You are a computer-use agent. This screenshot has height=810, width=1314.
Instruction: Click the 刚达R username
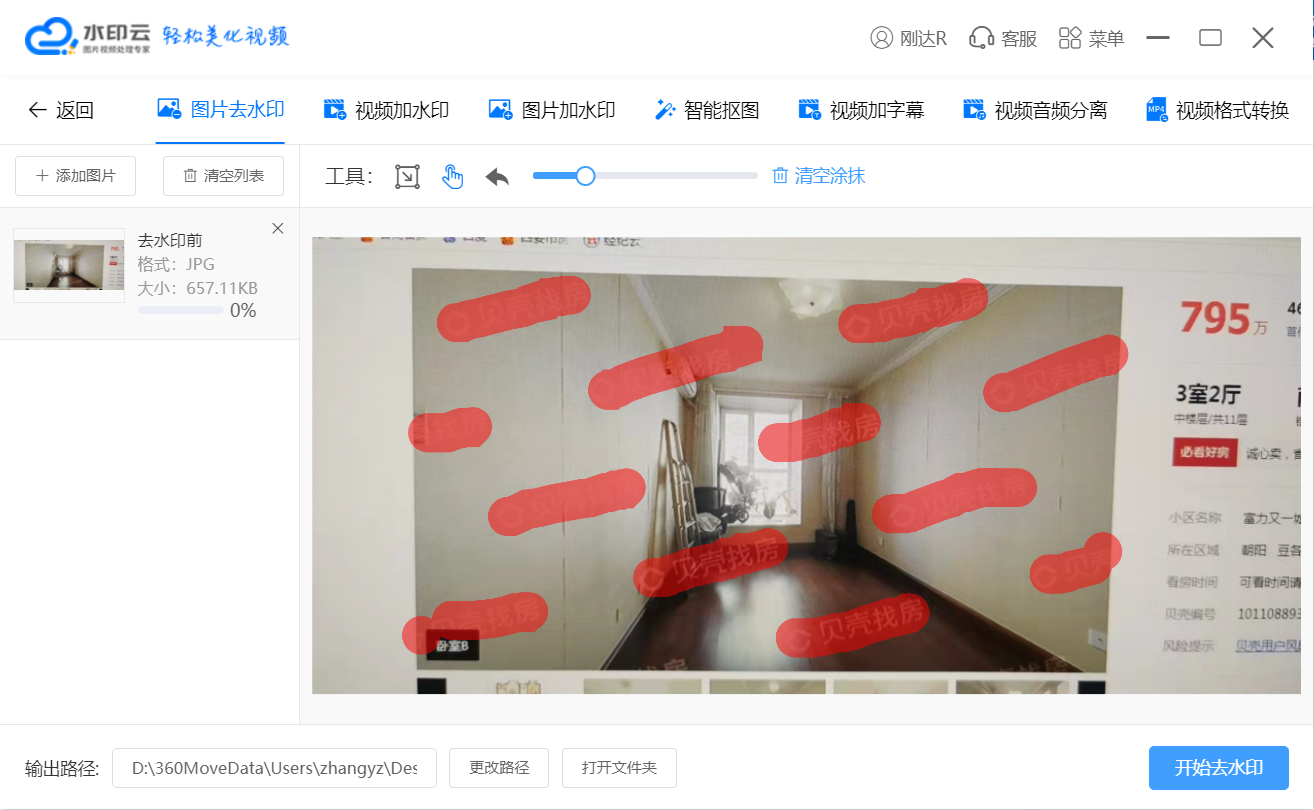click(x=923, y=38)
